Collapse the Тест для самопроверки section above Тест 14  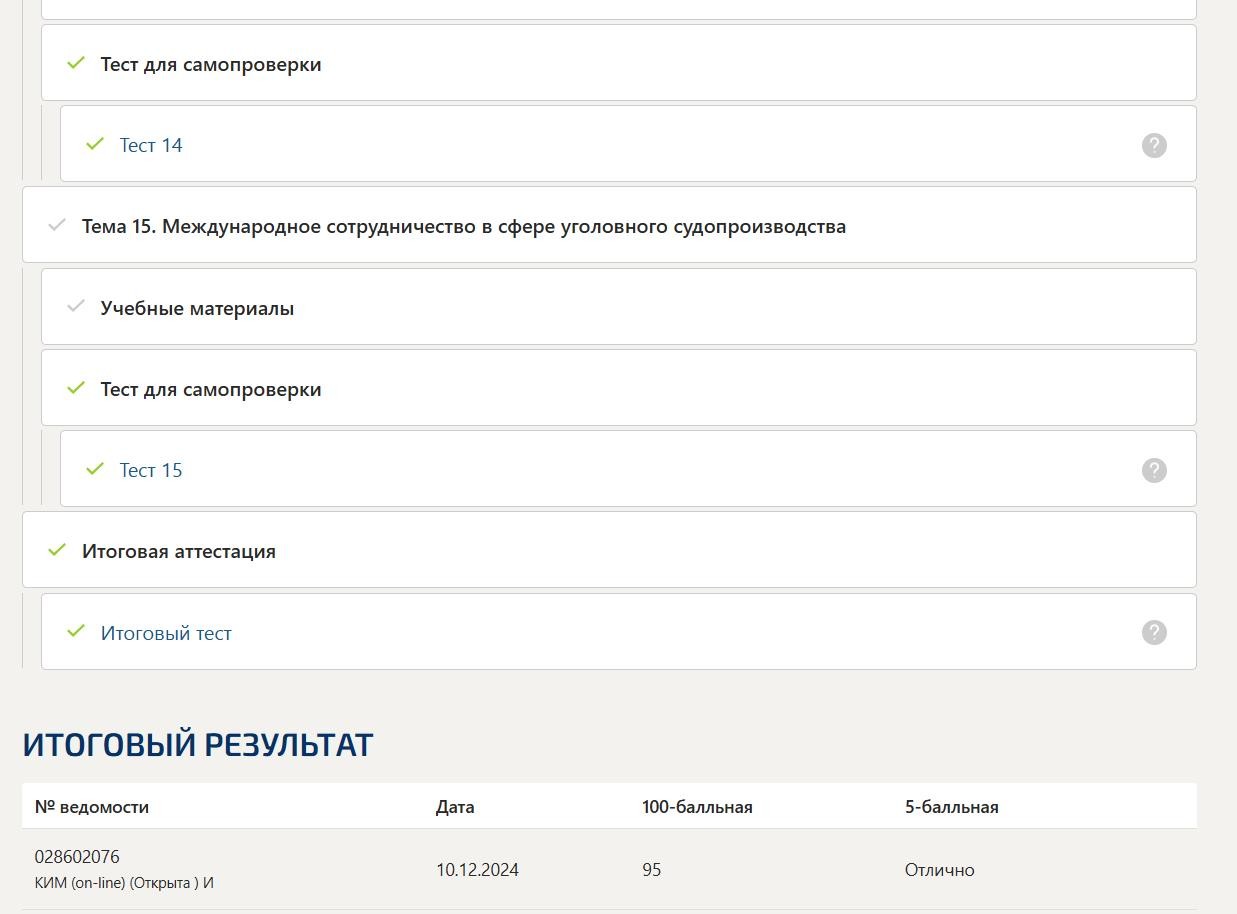618,63
